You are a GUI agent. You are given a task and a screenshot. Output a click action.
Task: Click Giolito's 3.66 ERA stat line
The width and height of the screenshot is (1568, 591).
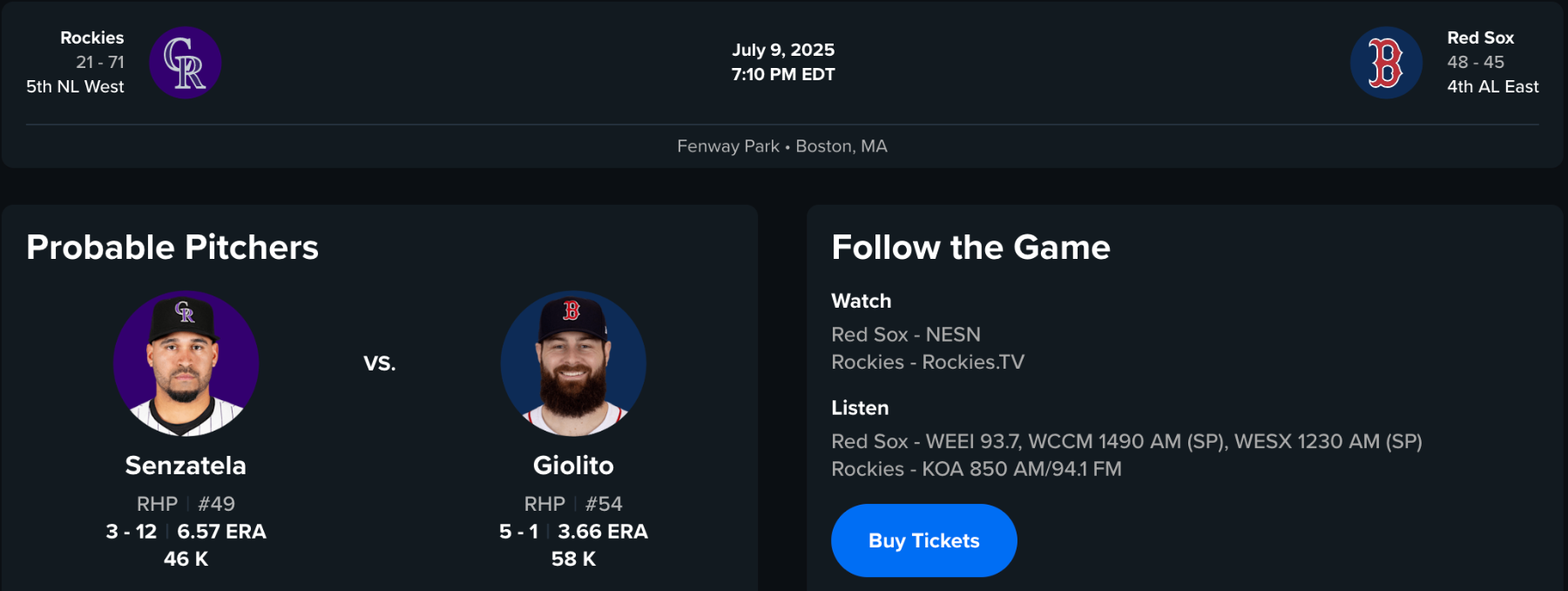tap(602, 532)
